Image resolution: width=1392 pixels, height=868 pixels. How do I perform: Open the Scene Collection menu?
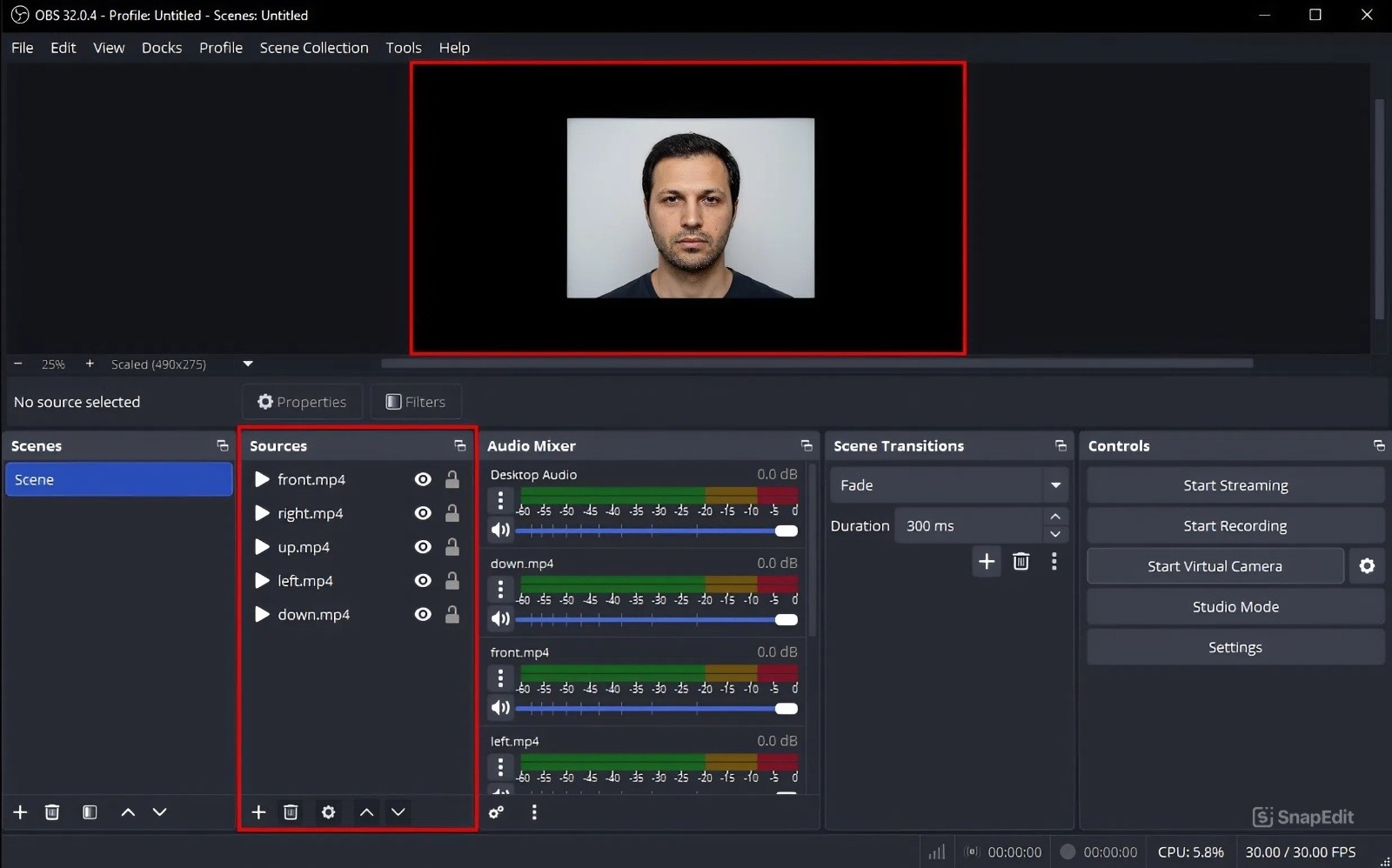point(314,48)
